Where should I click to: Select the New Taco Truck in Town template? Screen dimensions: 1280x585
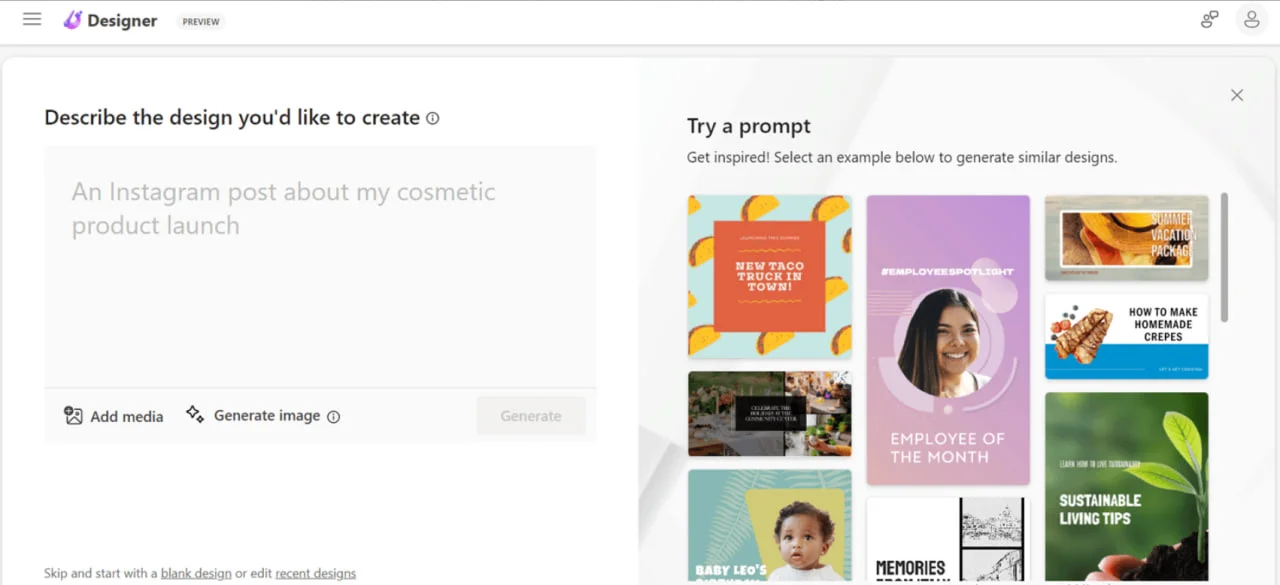coord(770,276)
